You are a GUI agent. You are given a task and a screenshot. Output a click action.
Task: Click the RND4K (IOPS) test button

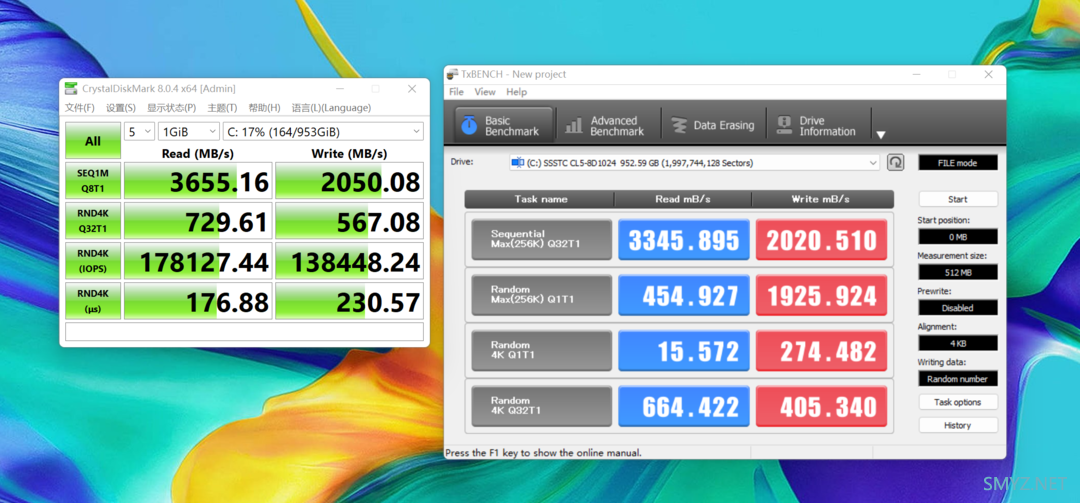(x=92, y=260)
